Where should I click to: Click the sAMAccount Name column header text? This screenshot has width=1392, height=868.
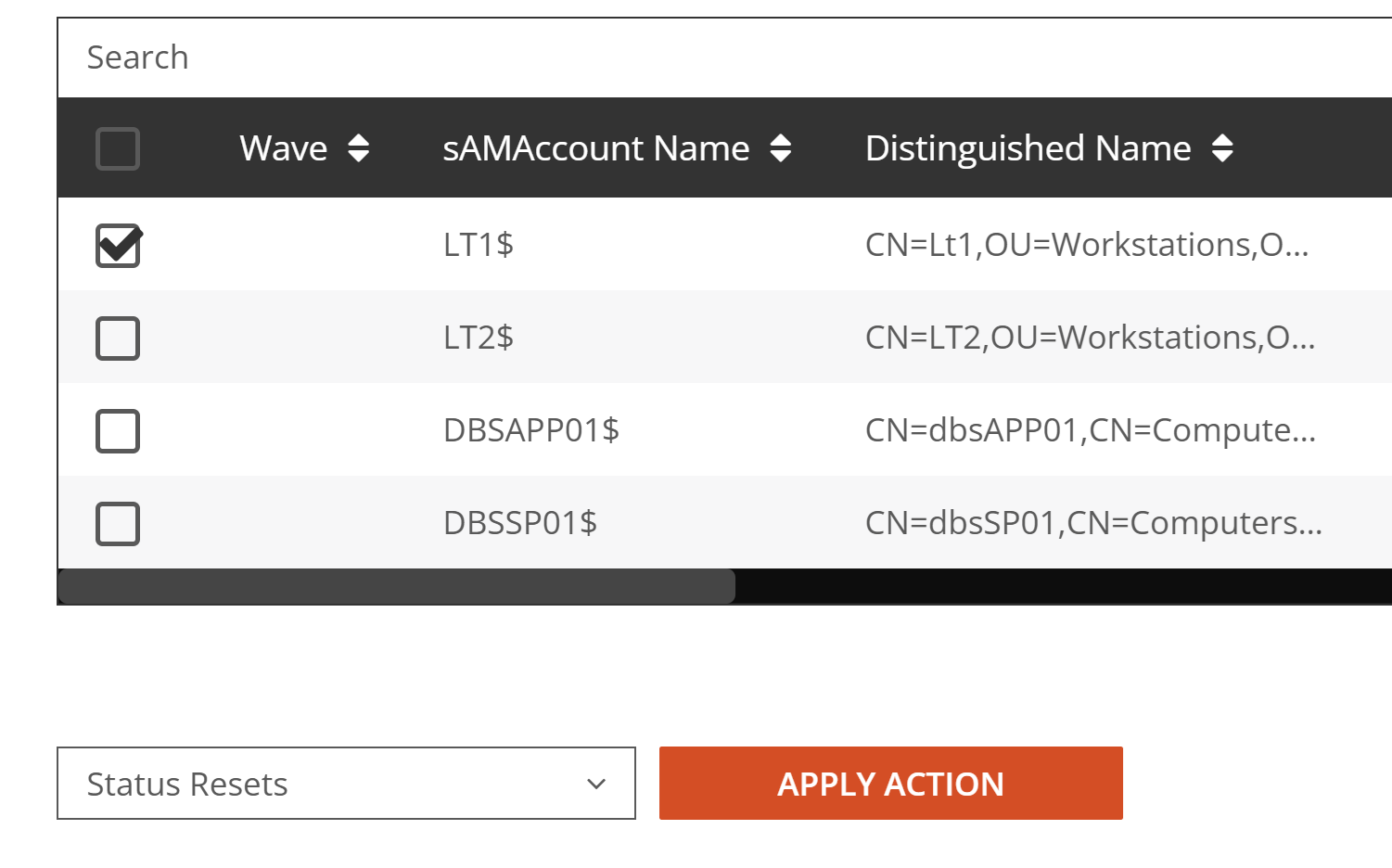pyautogui.click(x=595, y=148)
